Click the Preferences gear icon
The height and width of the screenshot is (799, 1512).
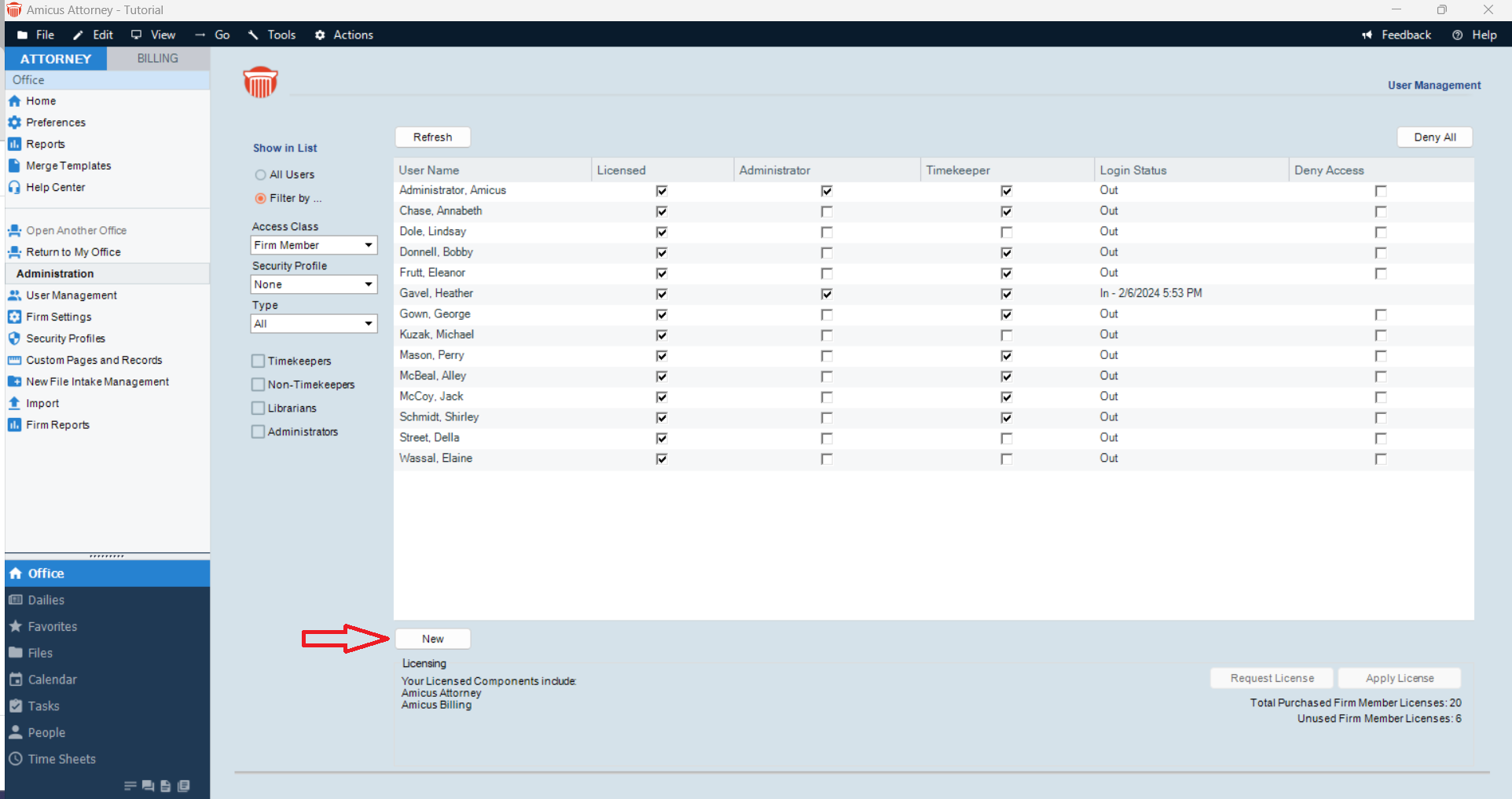pyautogui.click(x=14, y=123)
